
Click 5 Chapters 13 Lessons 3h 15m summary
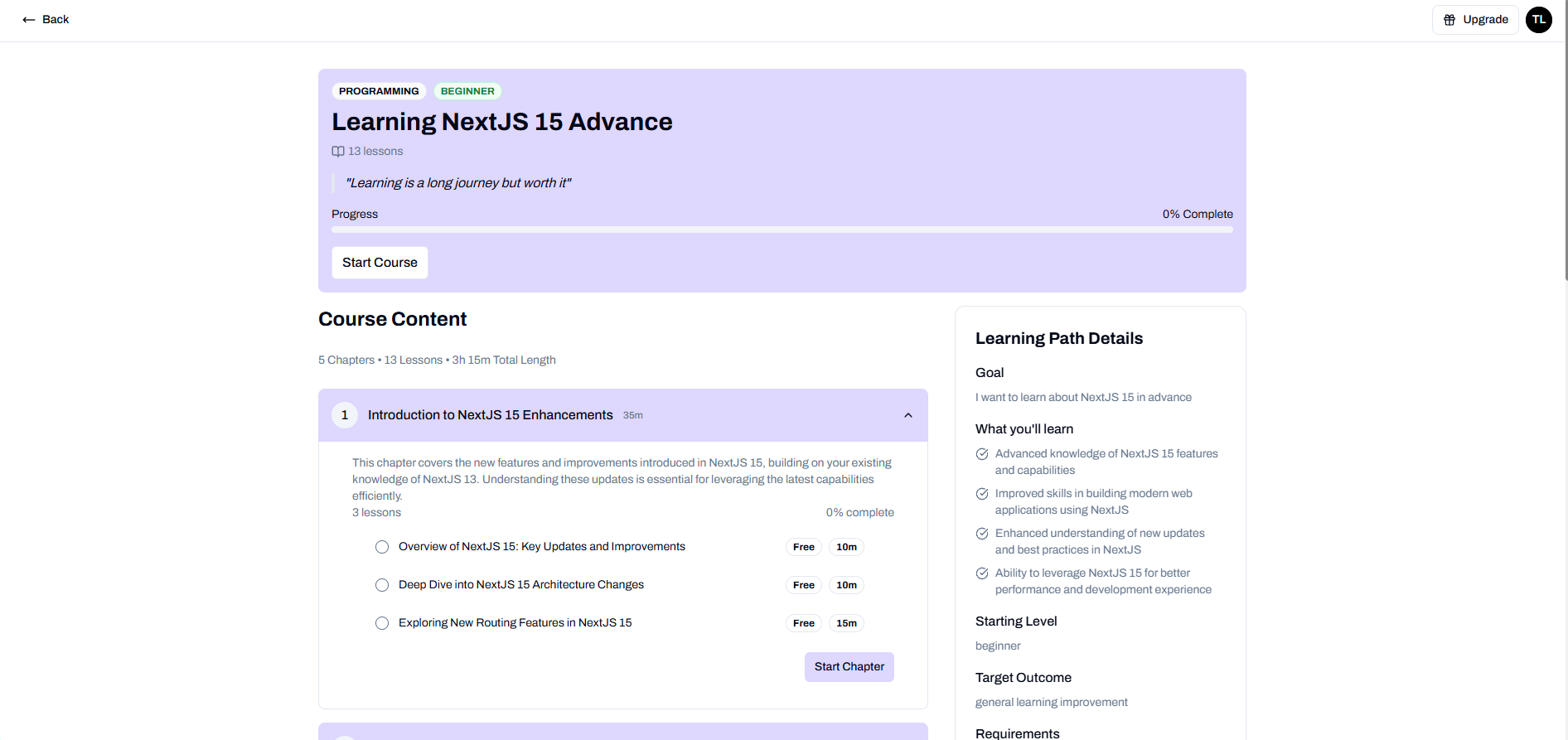pyautogui.click(x=437, y=360)
